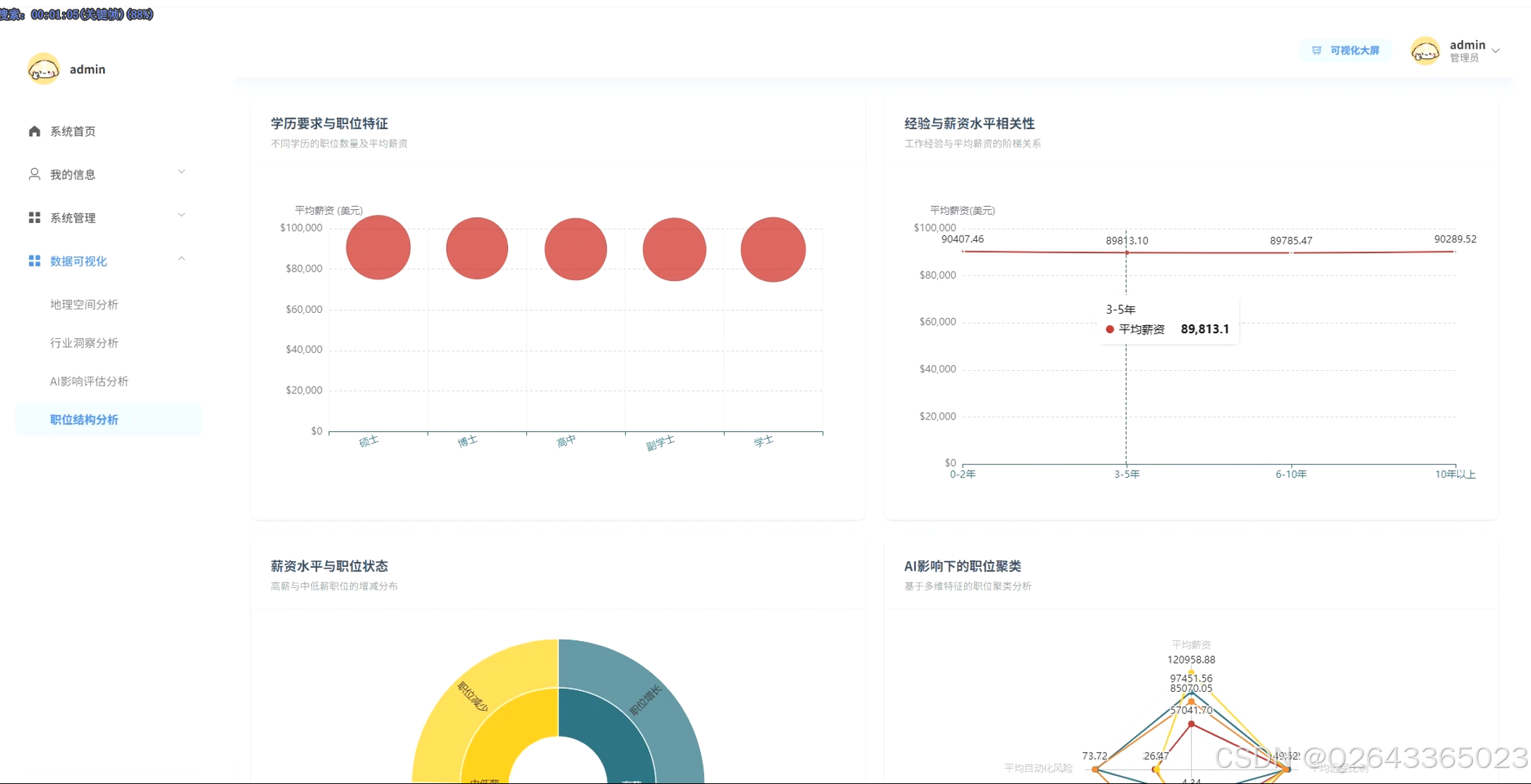
Task: Click the screen icon in 可视化大屏 button
Action: click(x=1316, y=51)
